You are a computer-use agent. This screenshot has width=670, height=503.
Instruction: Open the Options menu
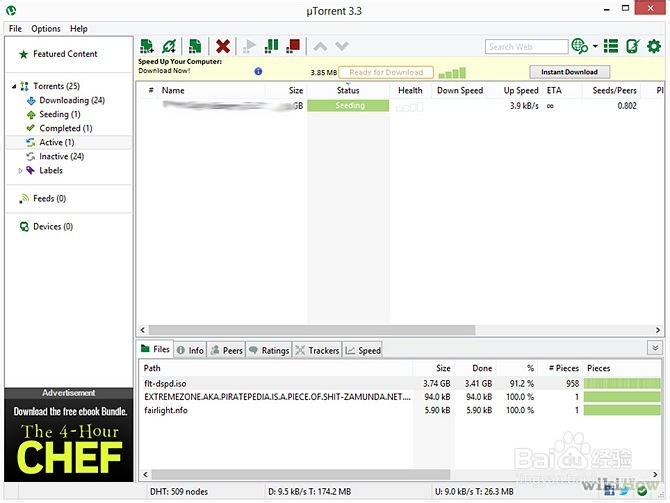[x=46, y=29]
